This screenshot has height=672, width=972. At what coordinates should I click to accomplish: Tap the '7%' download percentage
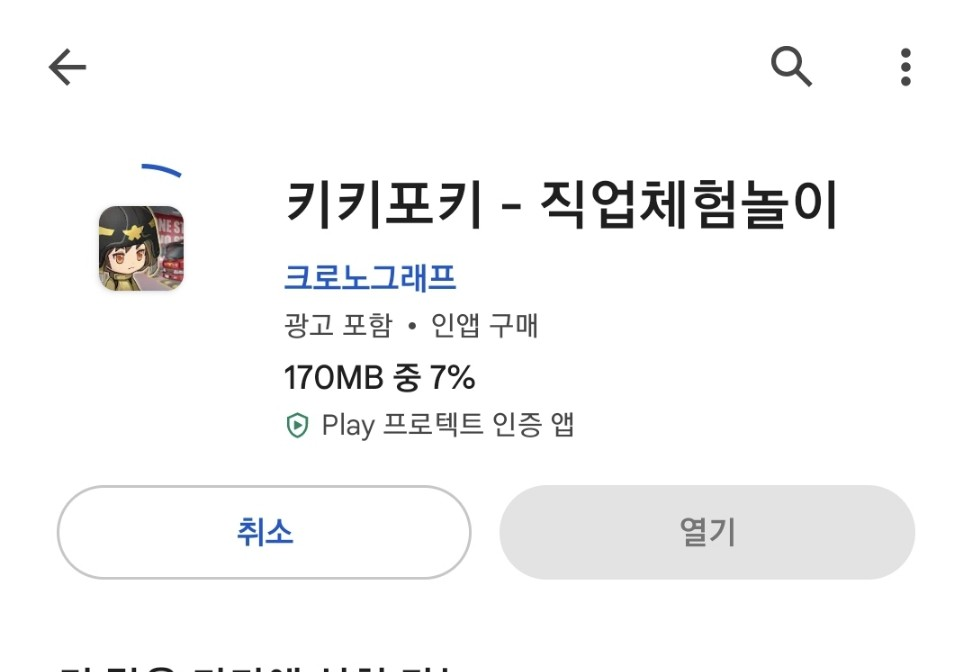coord(452,377)
